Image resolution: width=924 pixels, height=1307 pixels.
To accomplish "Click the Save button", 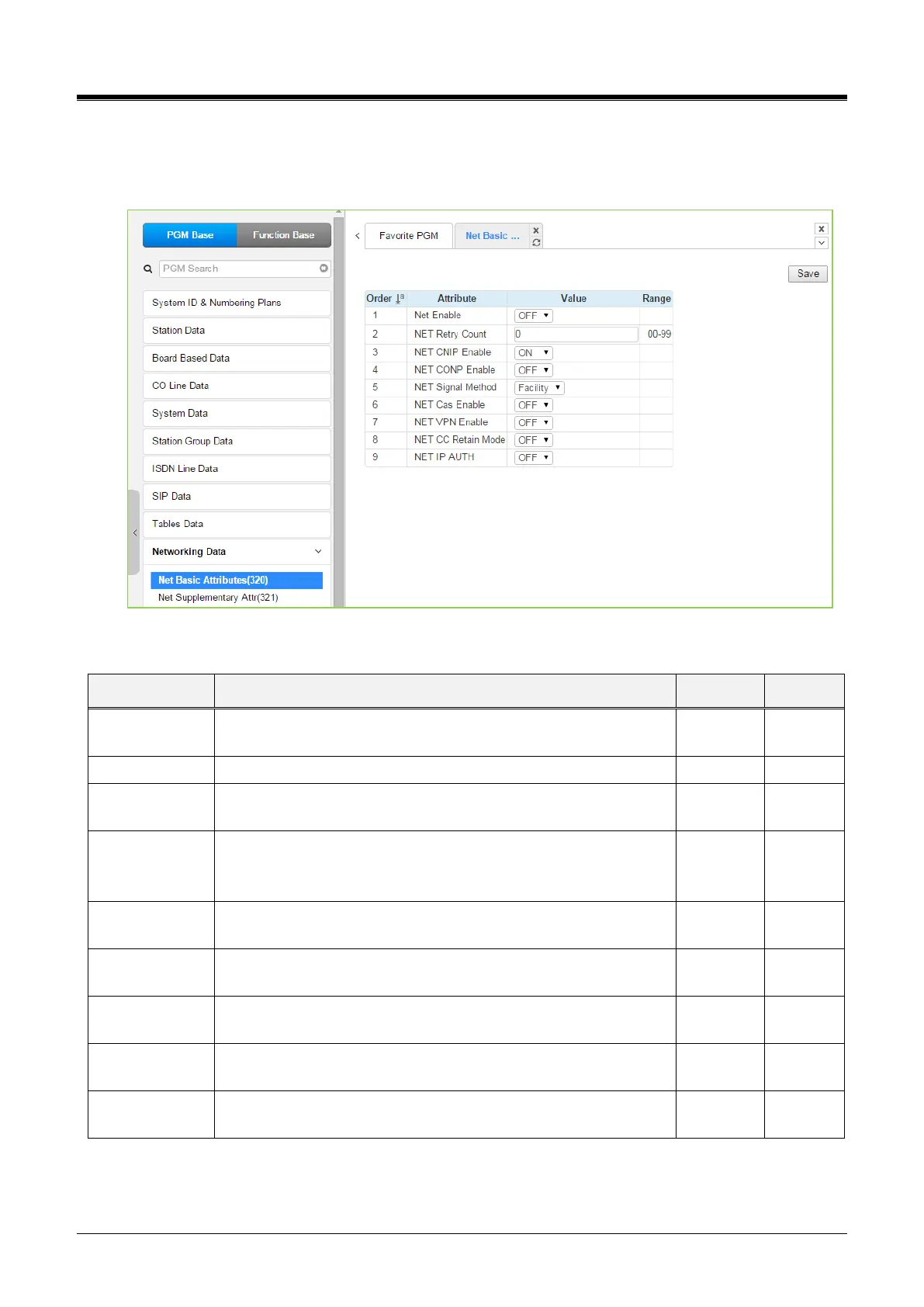I will (808, 274).
